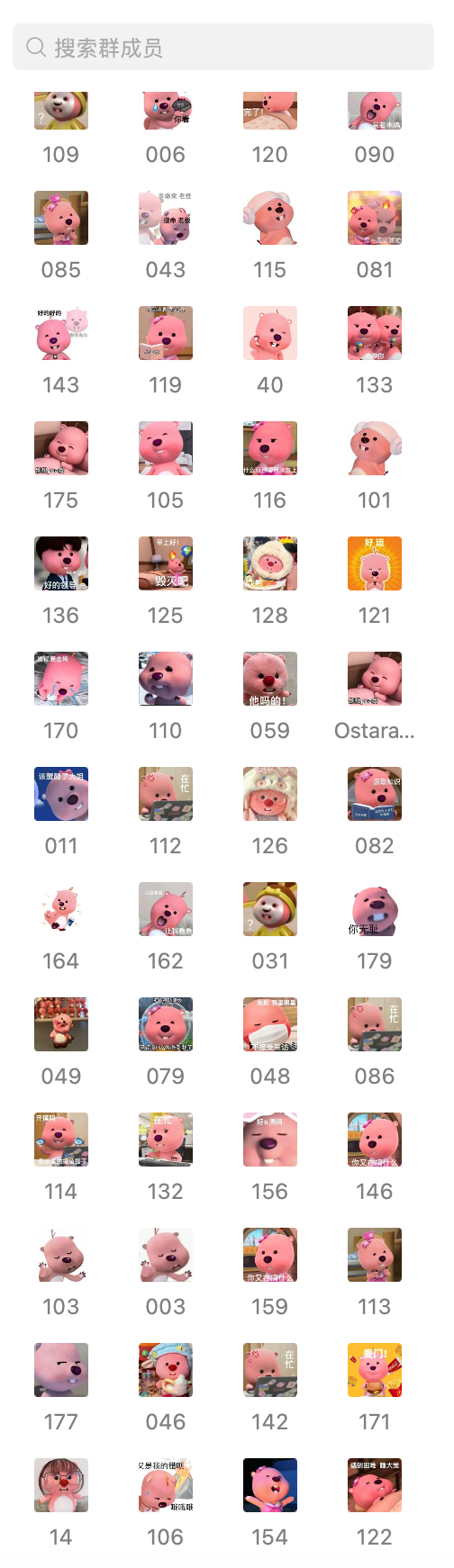Image resolution: width=454 pixels, height=1568 pixels.
Task: Open member 154's dark blue avatar
Action: click(x=270, y=1485)
